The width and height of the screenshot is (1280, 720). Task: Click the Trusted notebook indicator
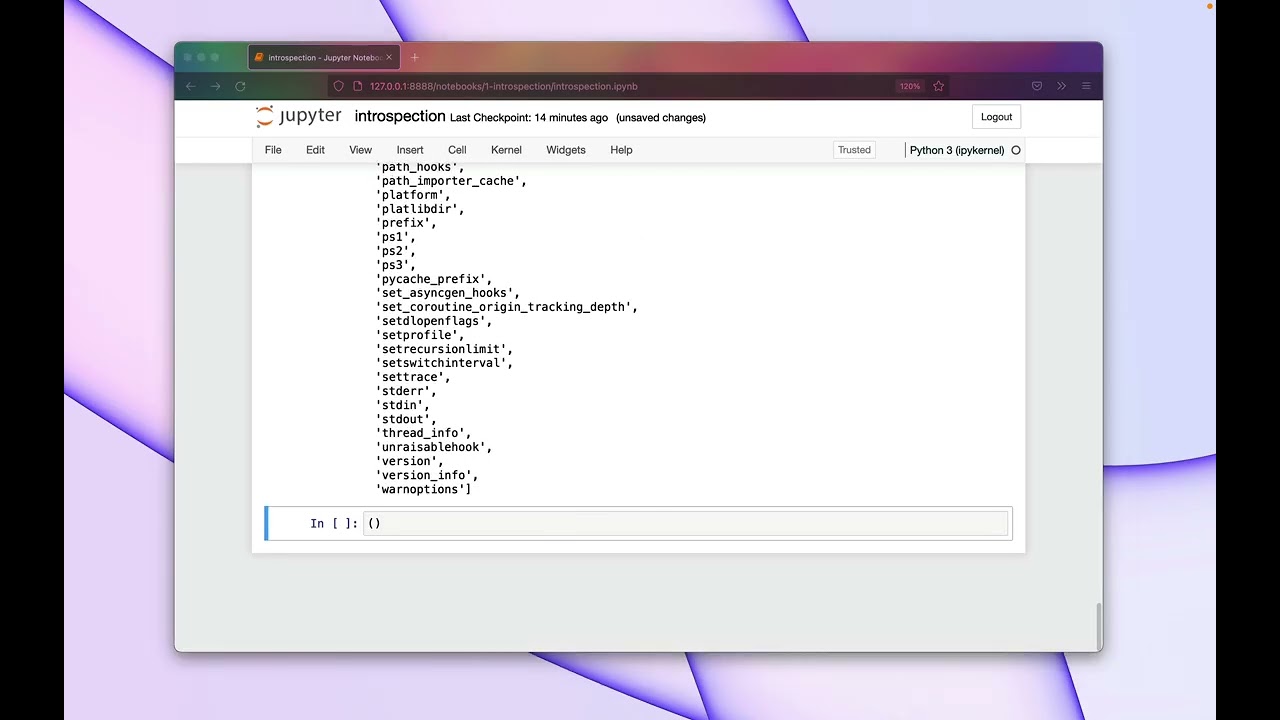click(x=854, y=150)
